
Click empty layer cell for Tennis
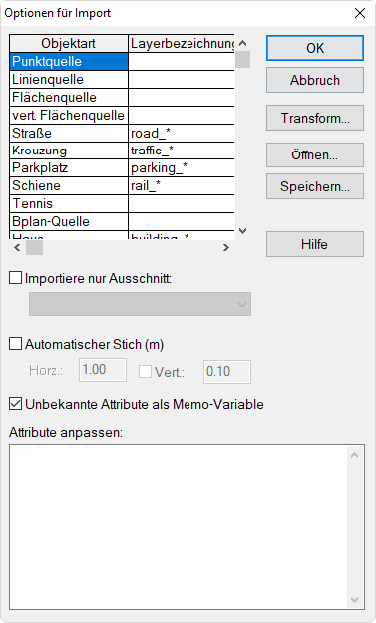(x=182, y=203)
